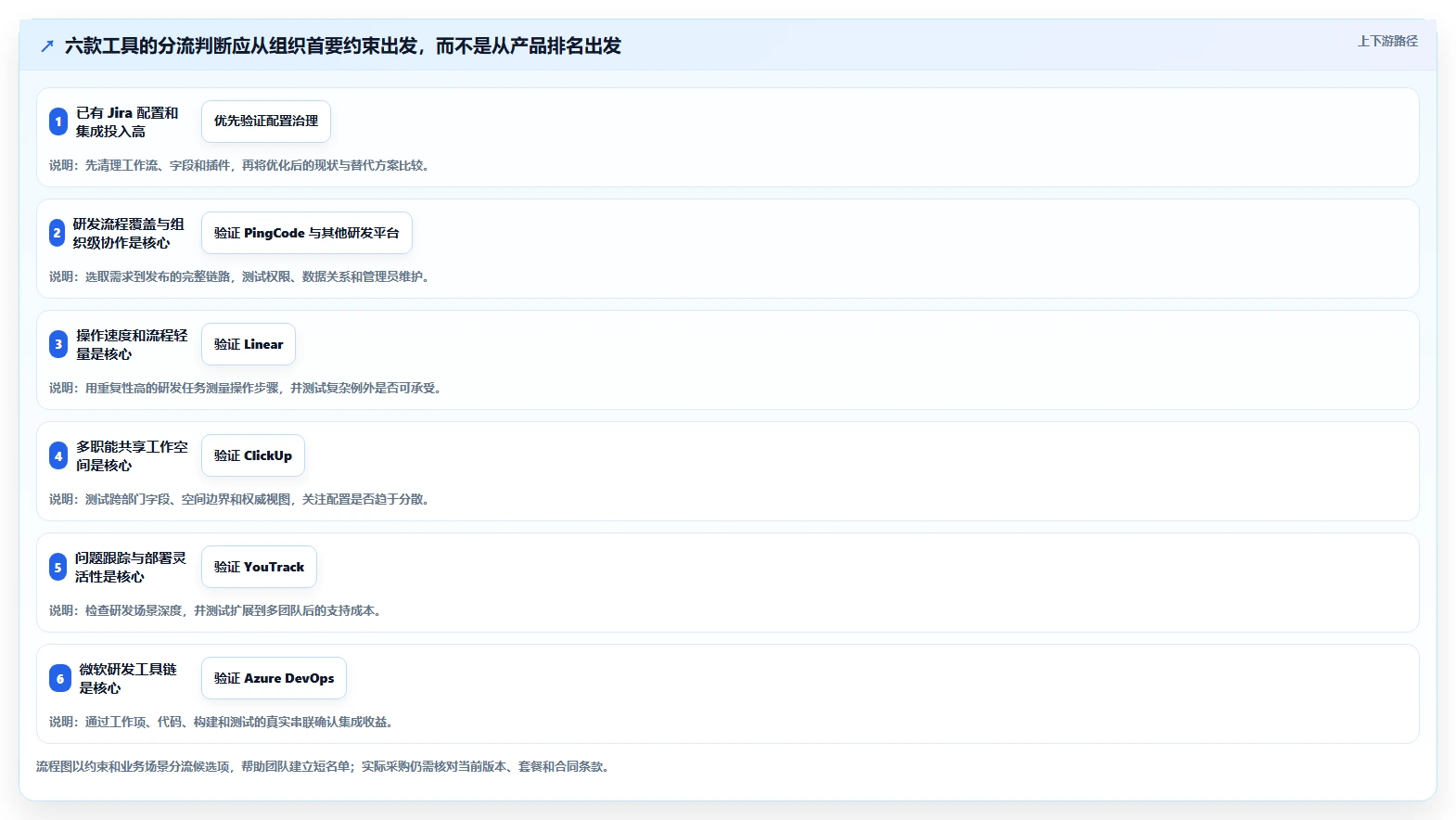
Task: Click the 已有 Jira 配置和集成投入高 condition text
Action: pyautogui.click(x=127, y=122)
